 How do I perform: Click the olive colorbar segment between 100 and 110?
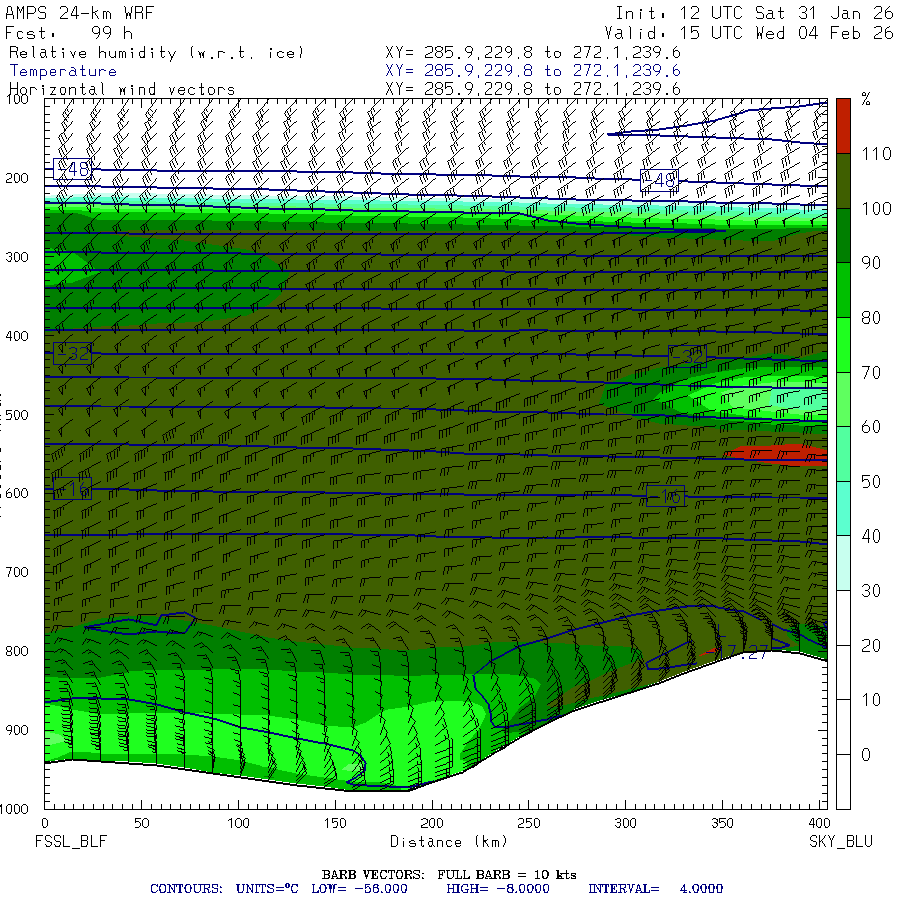843,181
